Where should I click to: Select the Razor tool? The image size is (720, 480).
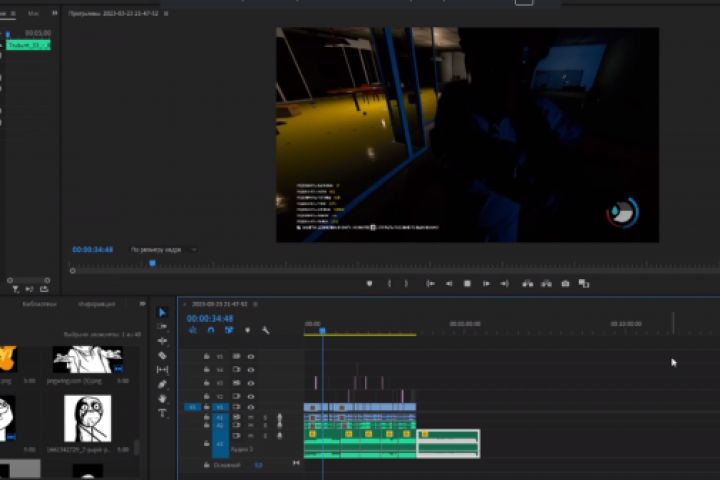(162, 355)
